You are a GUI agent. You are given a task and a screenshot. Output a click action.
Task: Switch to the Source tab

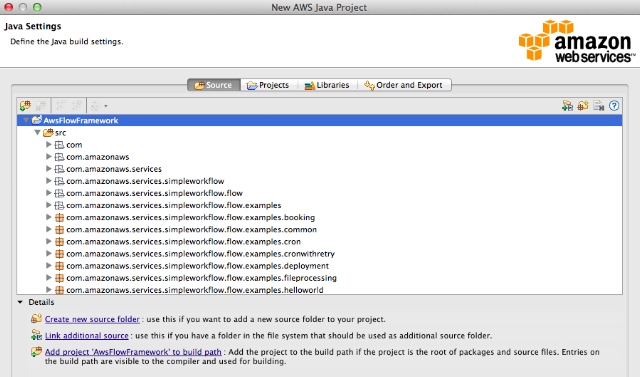pyautogui.click(x=214, y=85)
